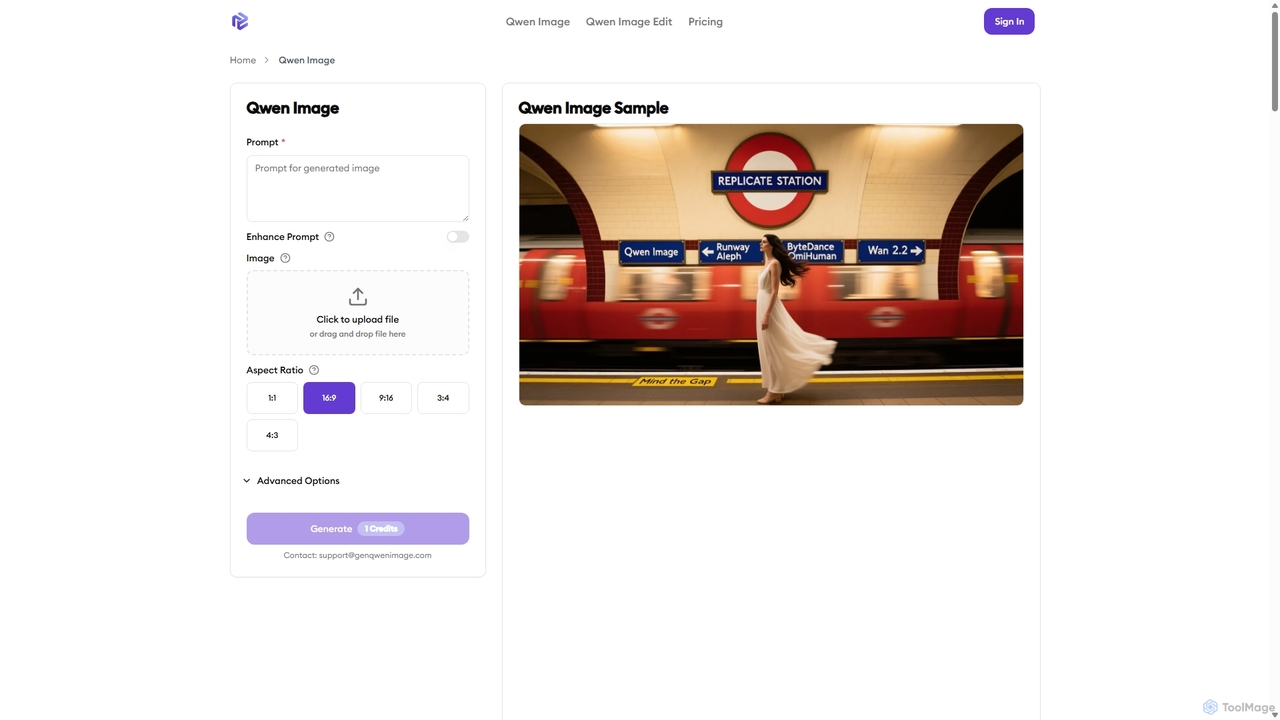Go to the Pricing page
The width and height of the screenshot is (1280, 720).
coord(705,21)
